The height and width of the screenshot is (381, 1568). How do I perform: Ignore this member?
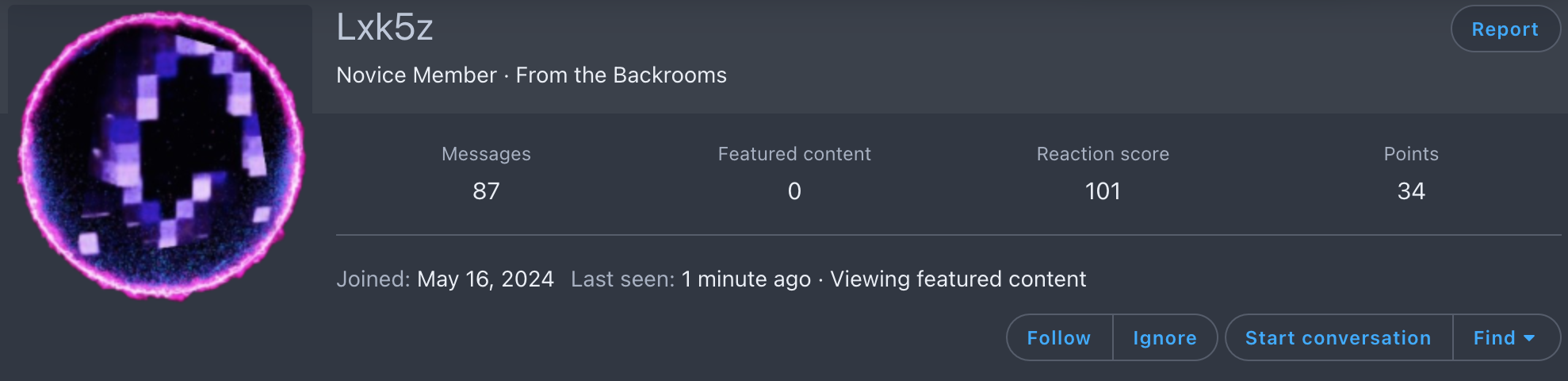tap(1165, 338)
